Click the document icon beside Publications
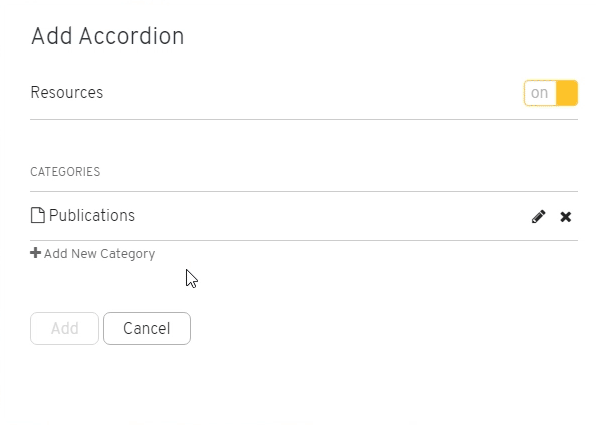Viewport: 608px width, 425px height. tap(38, 215)
